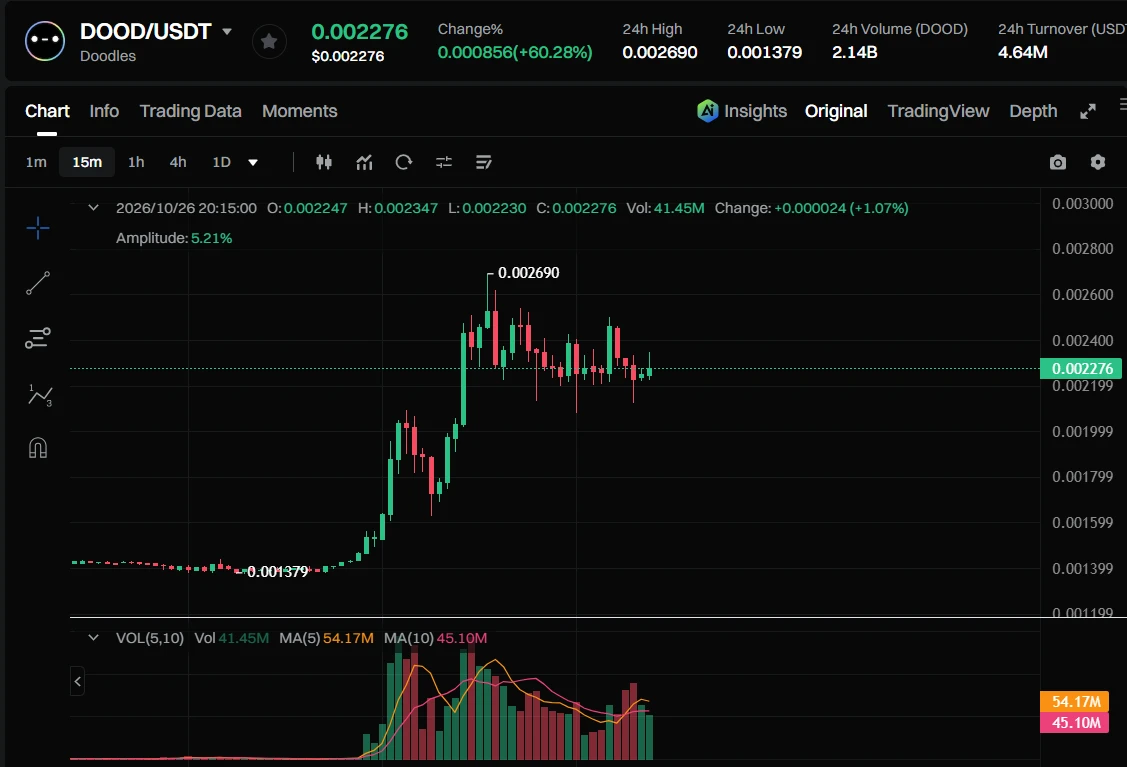
Task: Select the trend line drawing tool
Action: [38, 283]
